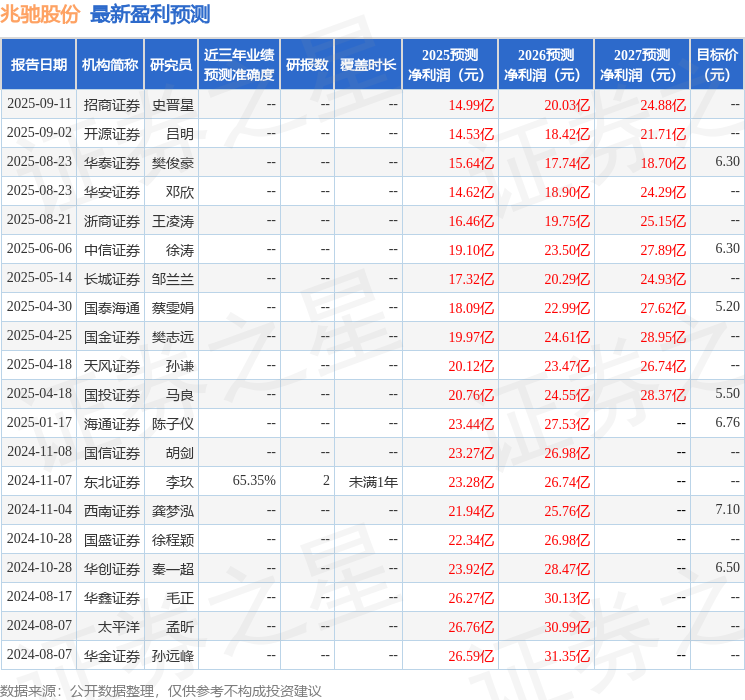Screen dimensions: 745x700
Task: Select the 国金证券 institution cell
Action: coord(112,337)
